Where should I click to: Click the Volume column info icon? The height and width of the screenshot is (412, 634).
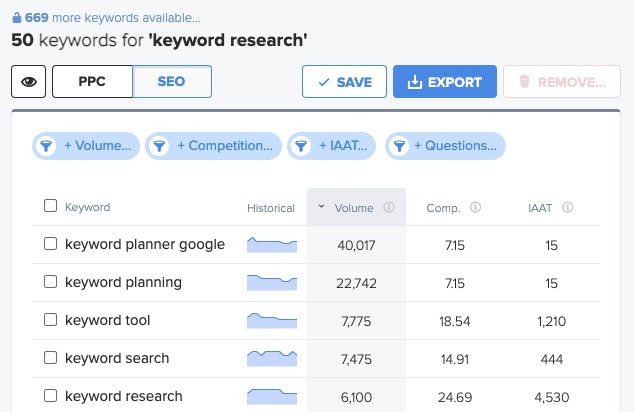[389, 208]
